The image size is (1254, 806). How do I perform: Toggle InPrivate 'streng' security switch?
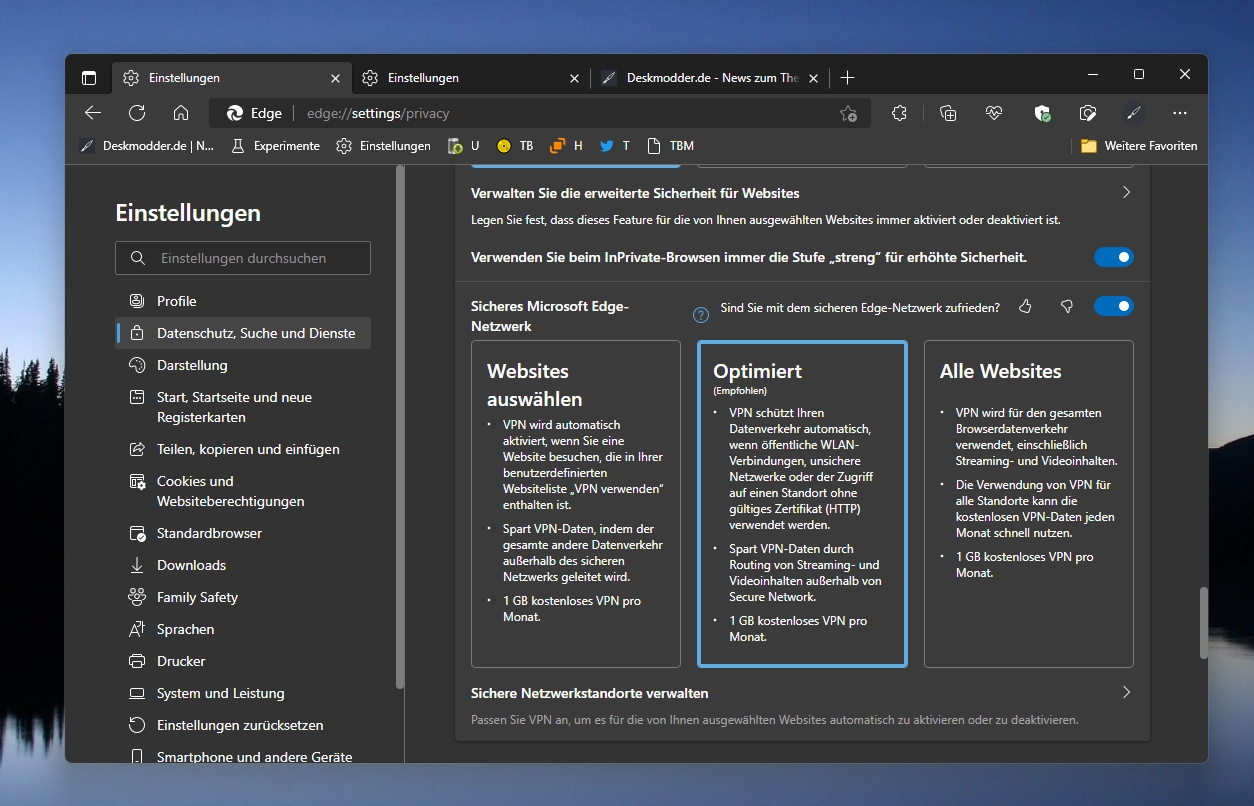point(1113,258)
